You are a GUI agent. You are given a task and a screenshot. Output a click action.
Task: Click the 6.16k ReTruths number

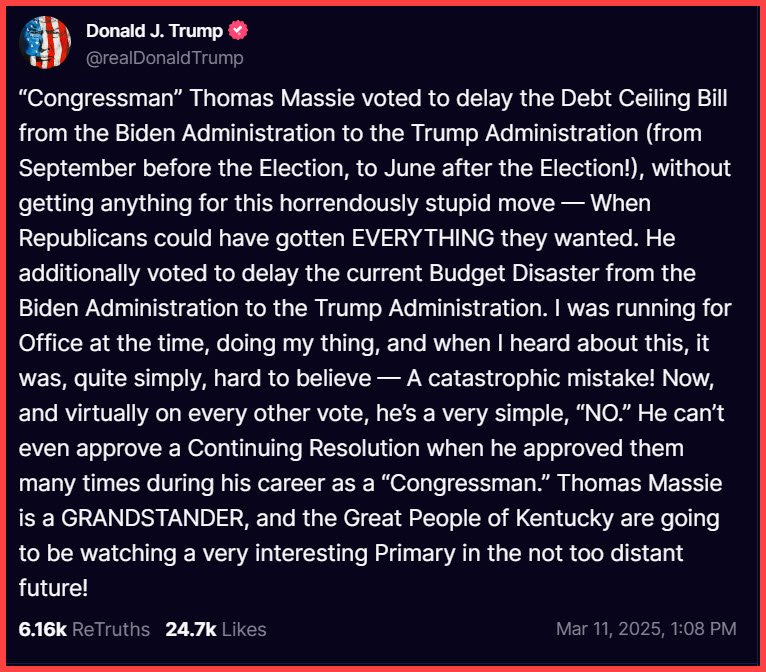pyautogui.click(x=40, y=629)
